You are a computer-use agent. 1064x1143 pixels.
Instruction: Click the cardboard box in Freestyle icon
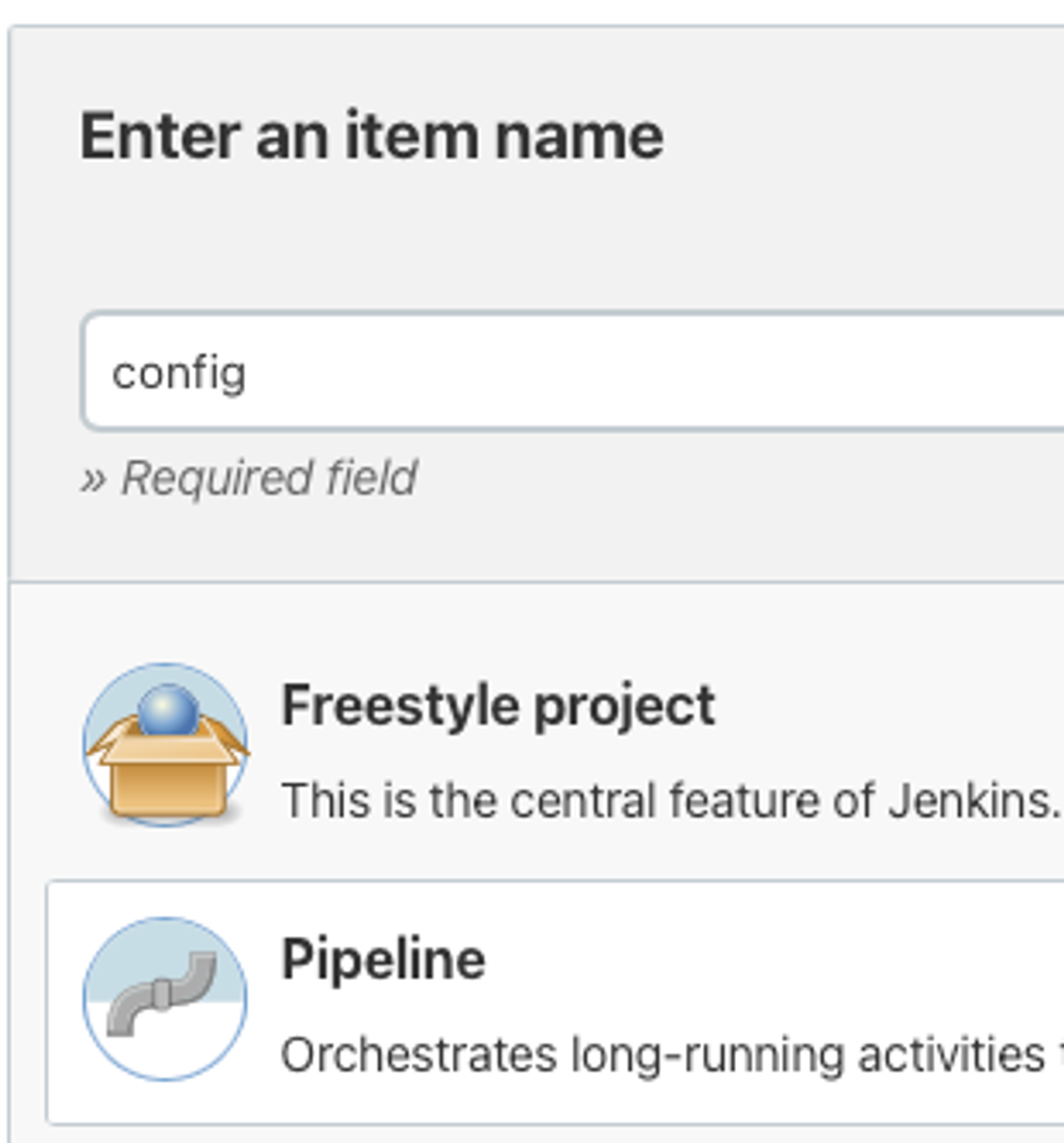[x=168, y=778]
